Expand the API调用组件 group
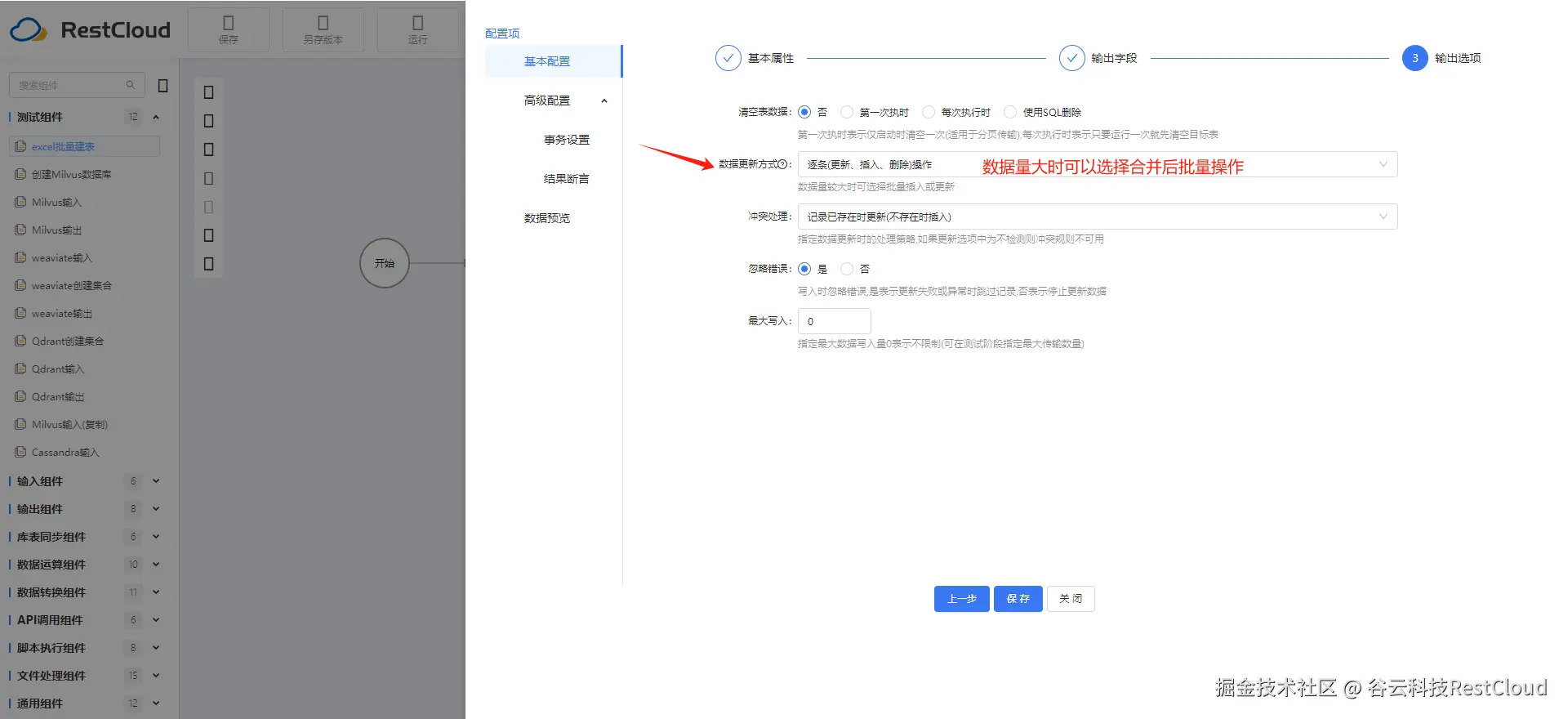The height and width of the screenshot is (719, 1568). 156,620
